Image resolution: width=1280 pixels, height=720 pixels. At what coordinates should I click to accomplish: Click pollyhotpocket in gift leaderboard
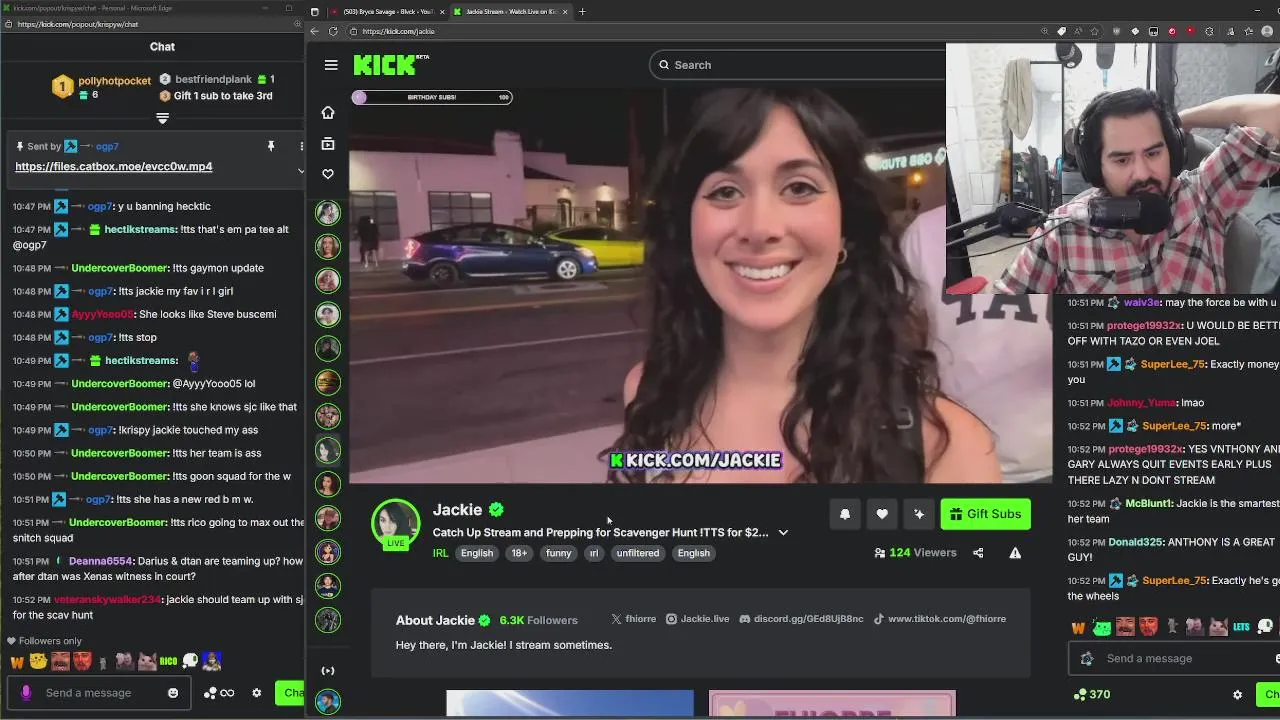114,81
